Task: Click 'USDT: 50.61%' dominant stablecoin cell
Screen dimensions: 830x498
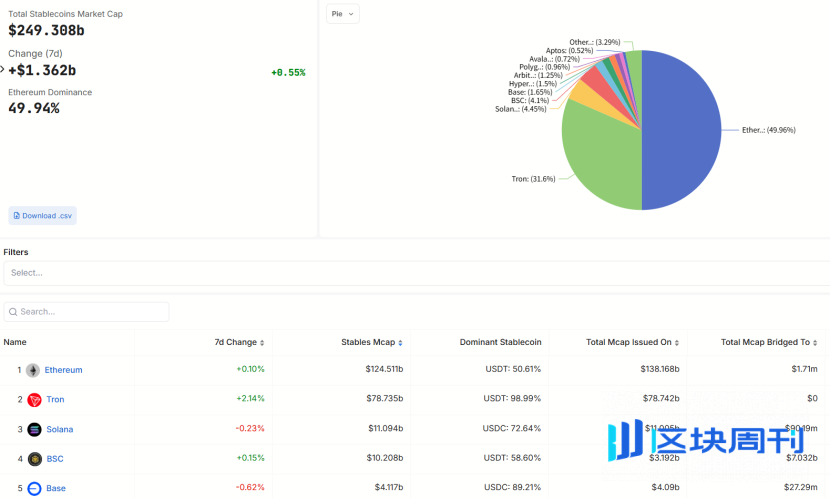Action: point(513,369)
